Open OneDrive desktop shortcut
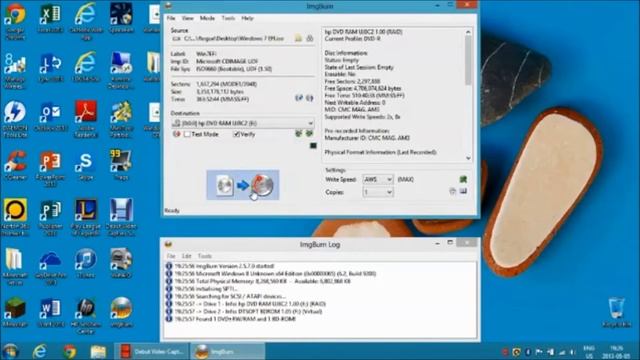The image size is (640, 360). point(50,266)
